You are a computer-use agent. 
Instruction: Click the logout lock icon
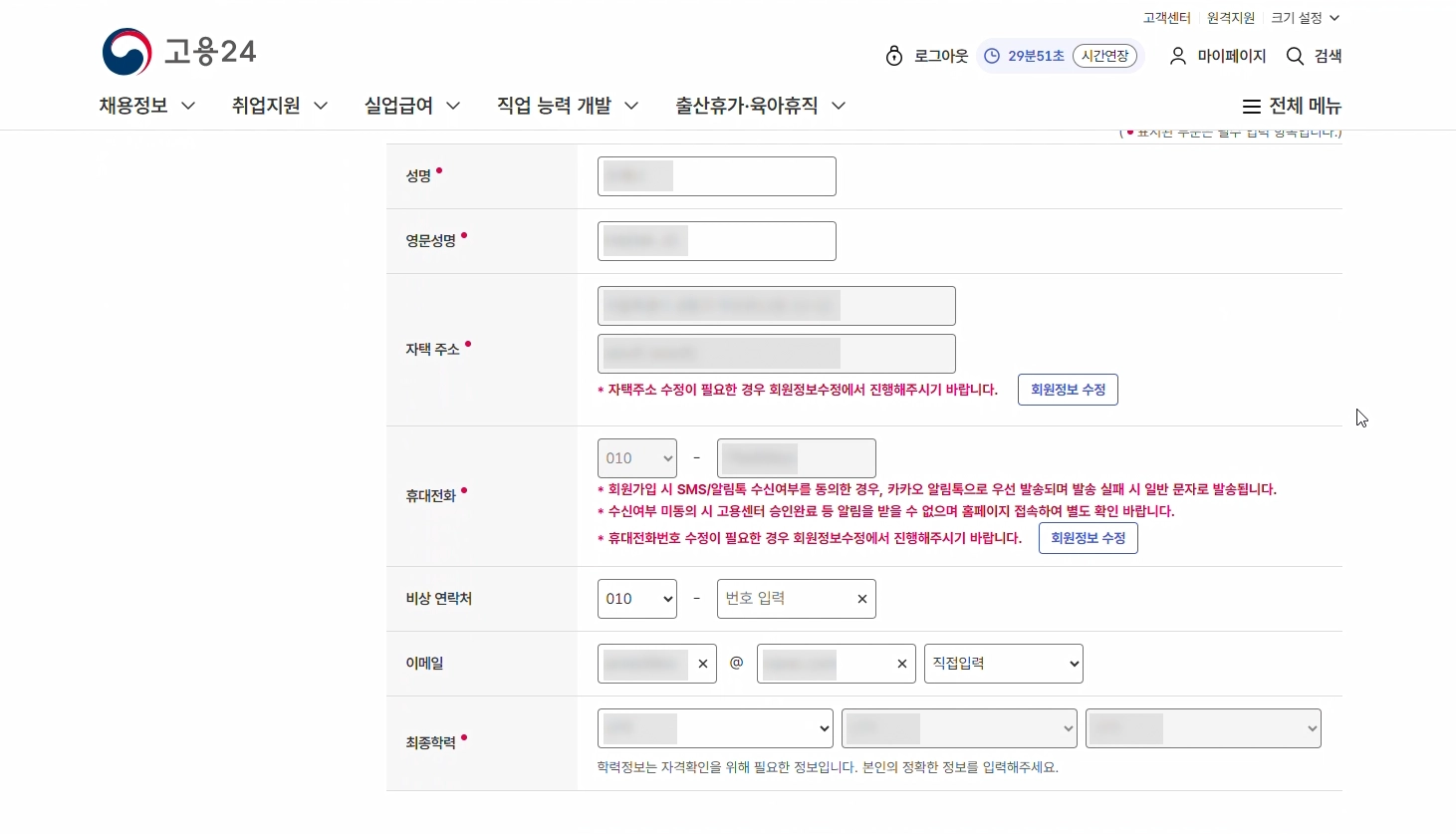[894, 56]
